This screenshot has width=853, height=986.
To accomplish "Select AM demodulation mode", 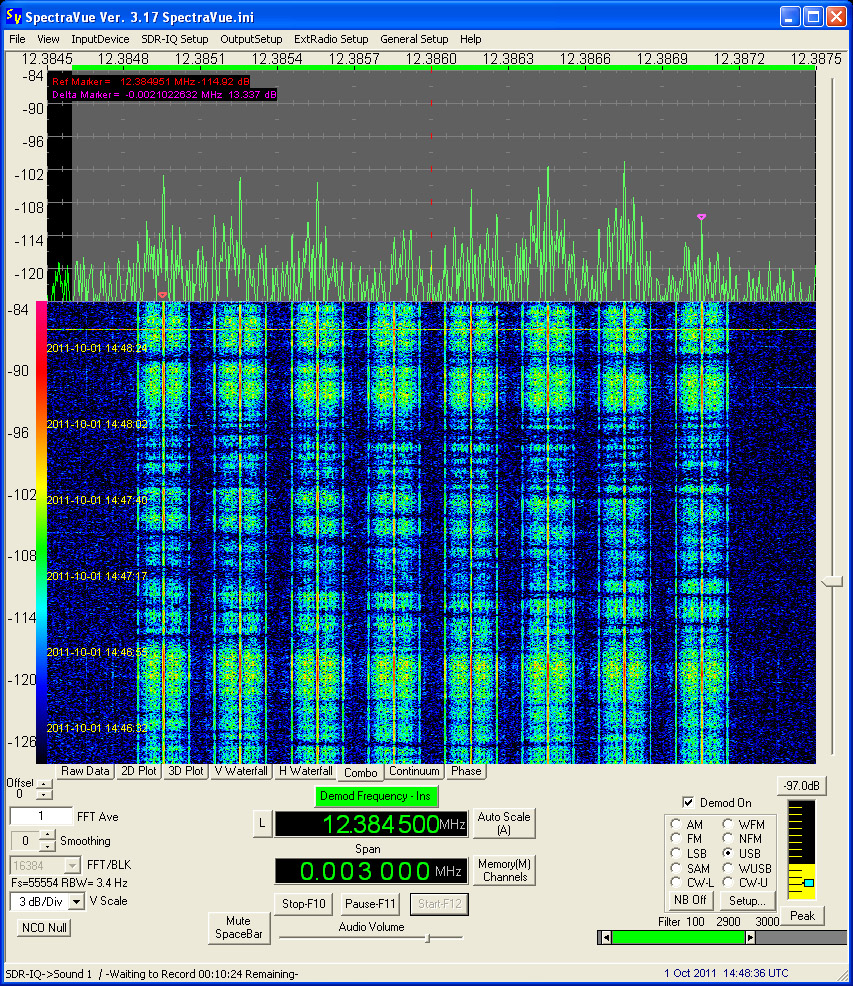I will pyautogui.click(x=676, y=824).
